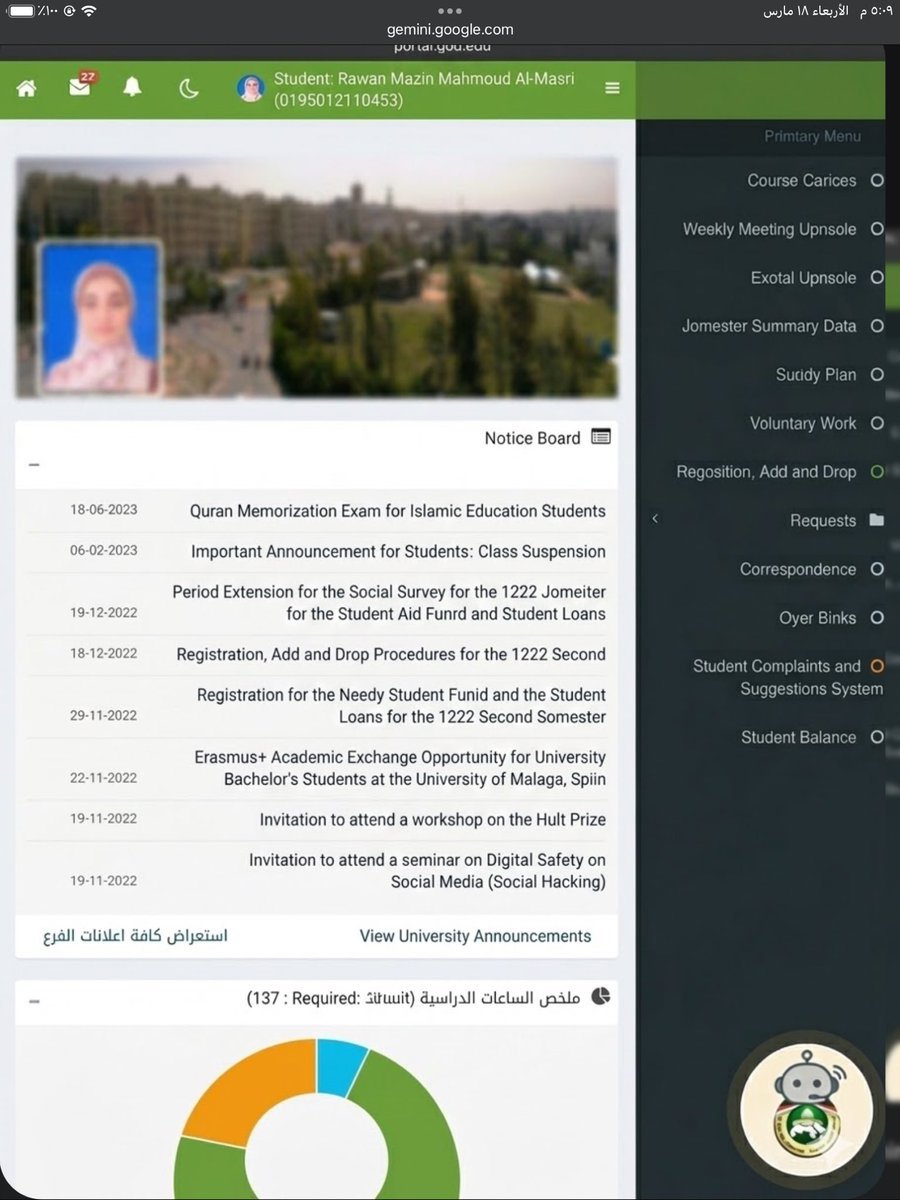This screenshot has height=1200, width=900.
Task: Expand the Requests folder menu
Action: [x=823, y=521]
